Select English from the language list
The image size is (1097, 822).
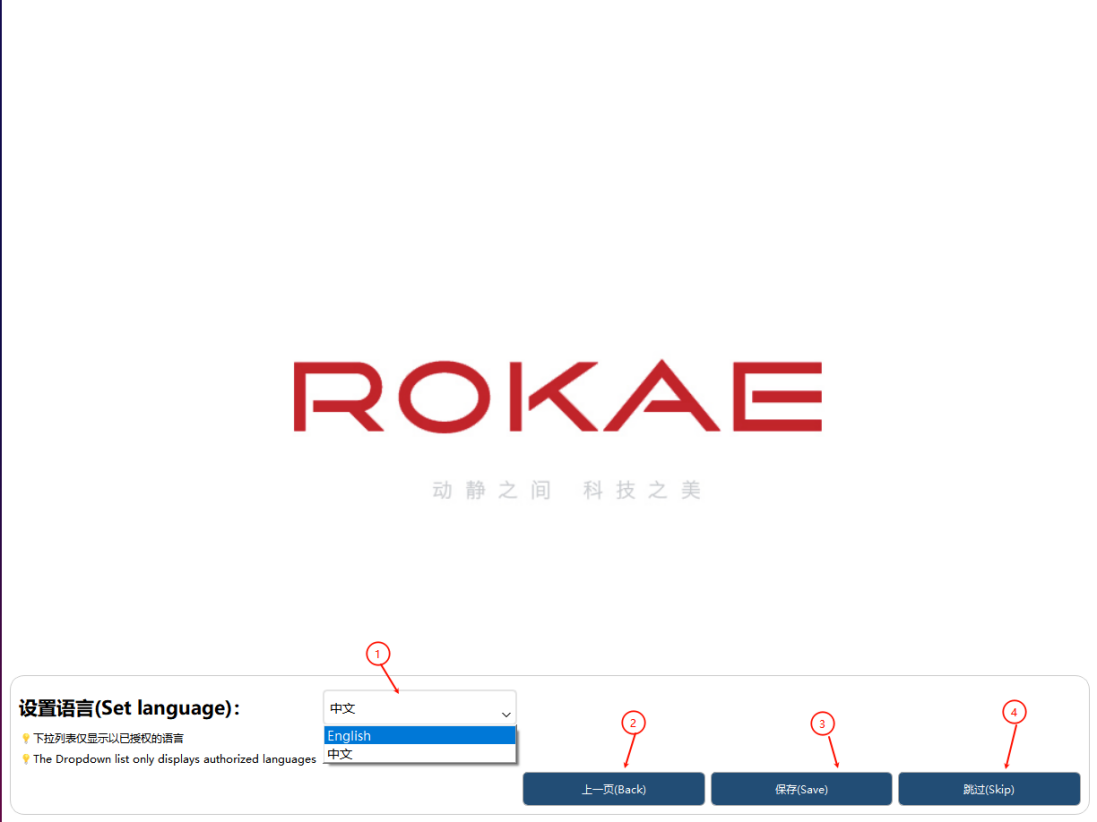420,735
